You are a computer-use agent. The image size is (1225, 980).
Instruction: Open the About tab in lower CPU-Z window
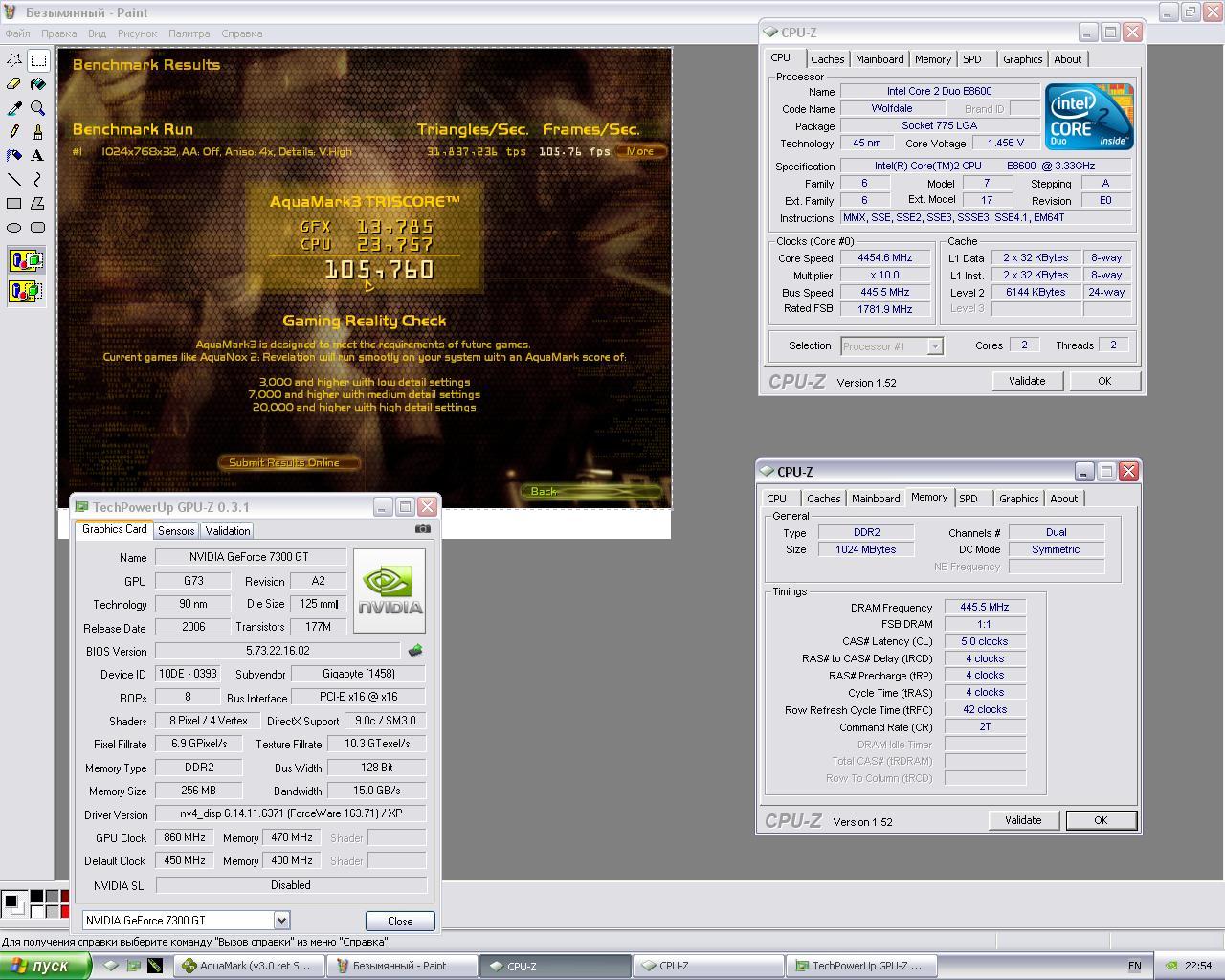[x=1063, y=499]
